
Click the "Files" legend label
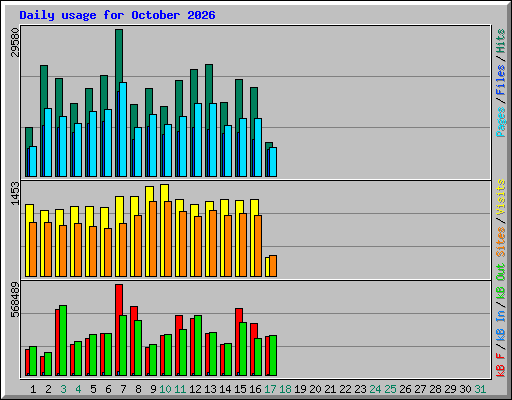(x=500, y=80)
